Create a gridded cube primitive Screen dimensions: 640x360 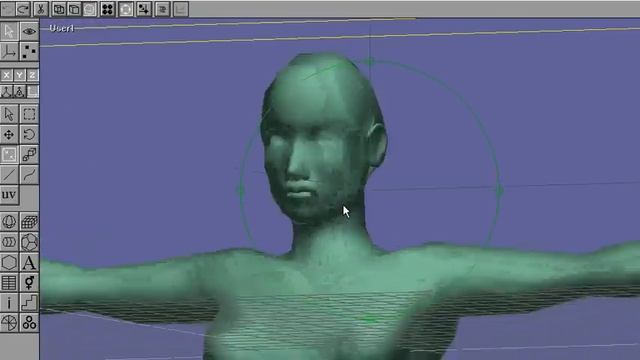29,222
